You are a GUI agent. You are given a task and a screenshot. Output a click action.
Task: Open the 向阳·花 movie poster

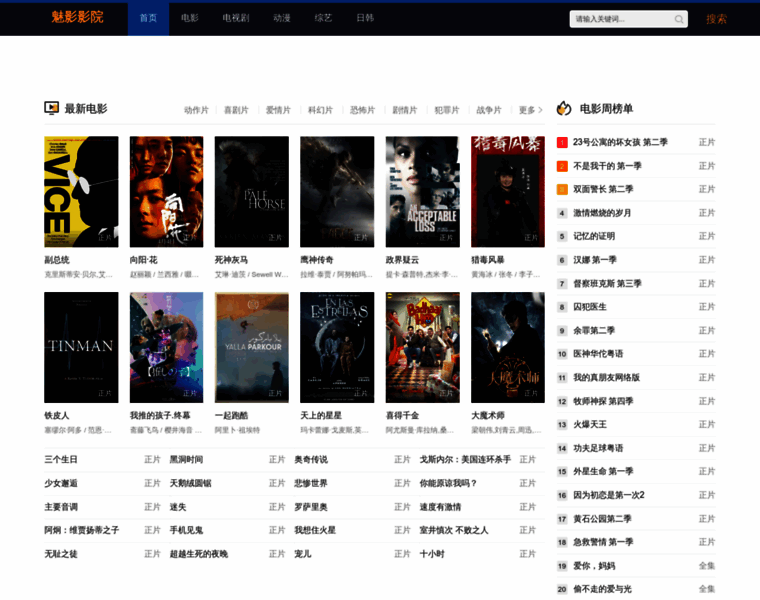pyautogui.click(x=166, y=191)
